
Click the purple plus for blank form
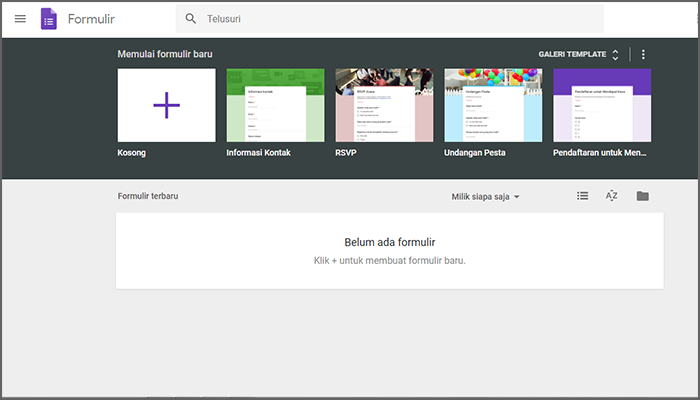tap(166, 105)
